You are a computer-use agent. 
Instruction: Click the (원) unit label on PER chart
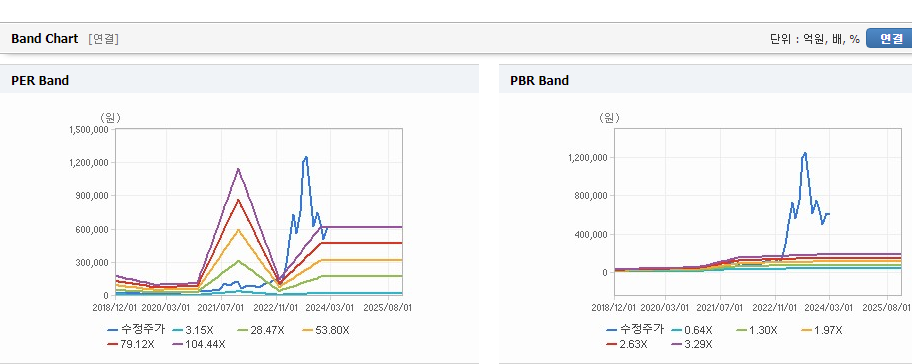[111, 118]
